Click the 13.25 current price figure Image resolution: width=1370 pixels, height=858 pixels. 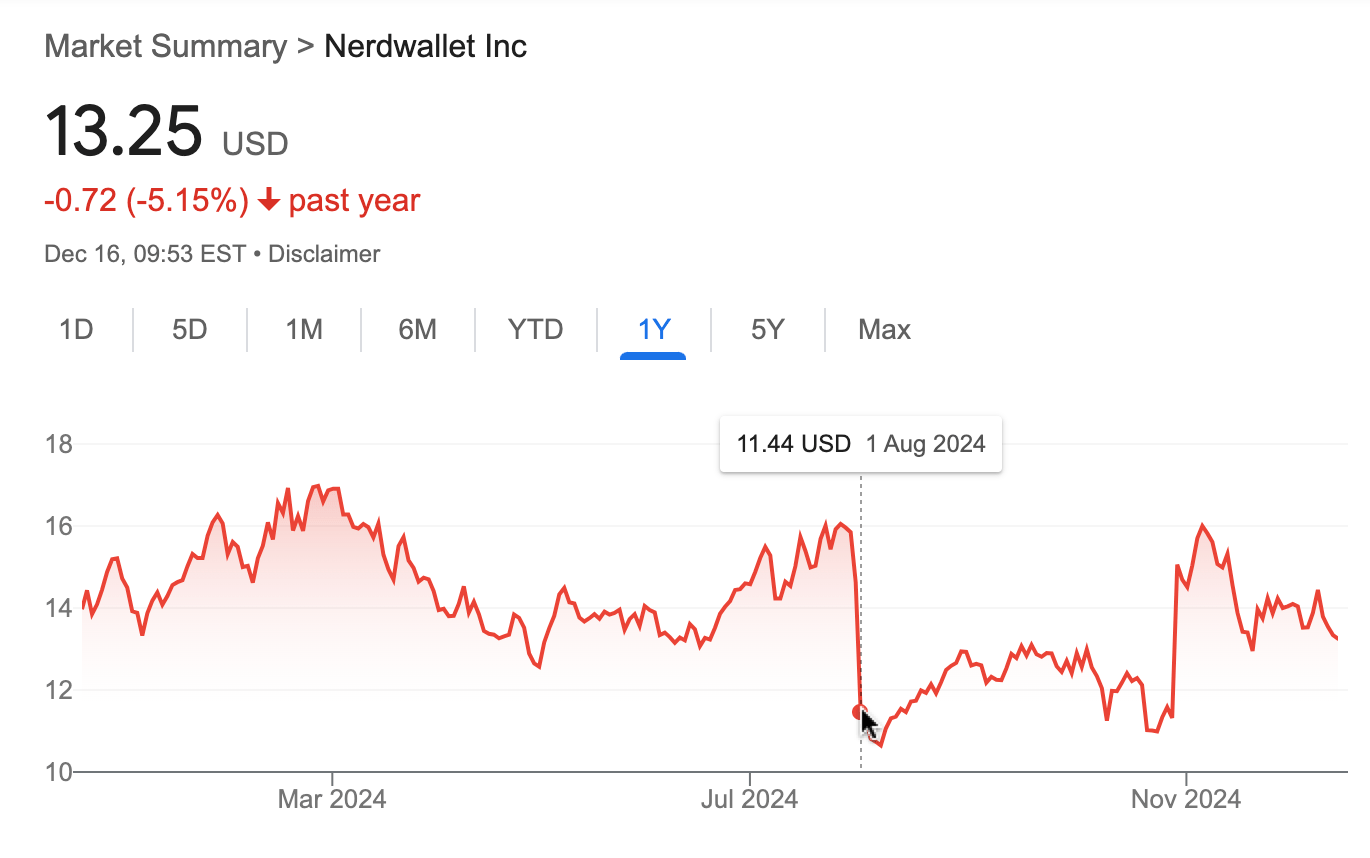click(123, 132)
